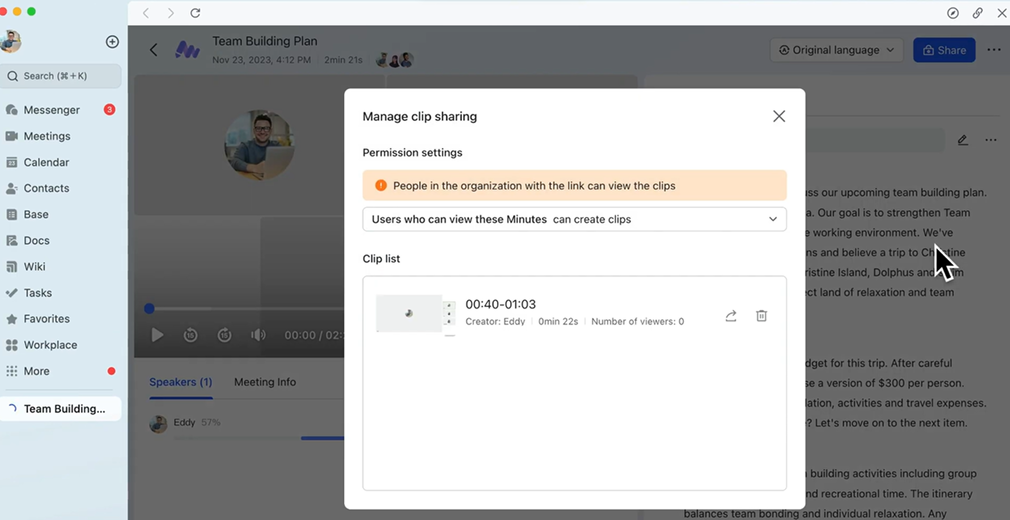Viewport: 1010px width, 520px height.
Task: Click the blue Share button
Action: point(943,50)
